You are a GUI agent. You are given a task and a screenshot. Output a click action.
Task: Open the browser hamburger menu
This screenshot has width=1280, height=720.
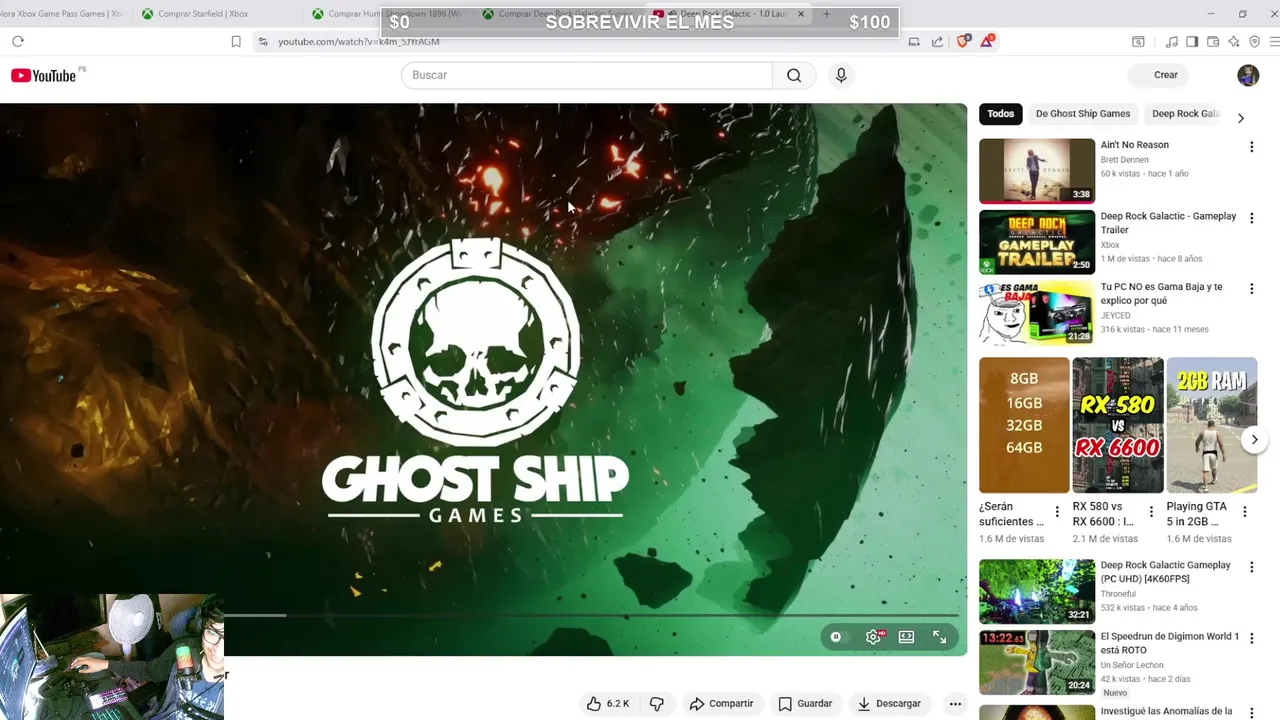[1274, 41]
